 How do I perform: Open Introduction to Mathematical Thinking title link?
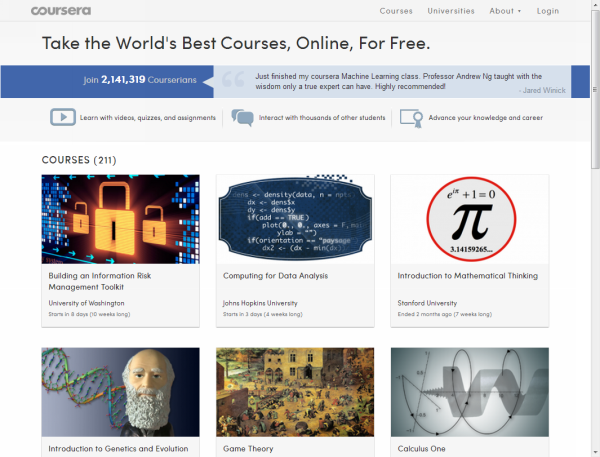[x=468, y=276]
